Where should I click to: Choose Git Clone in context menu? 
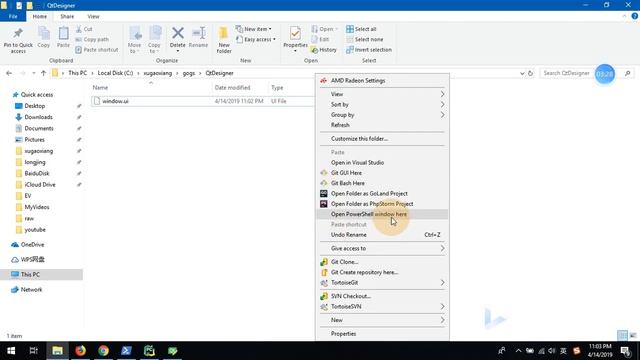point(382,262)
